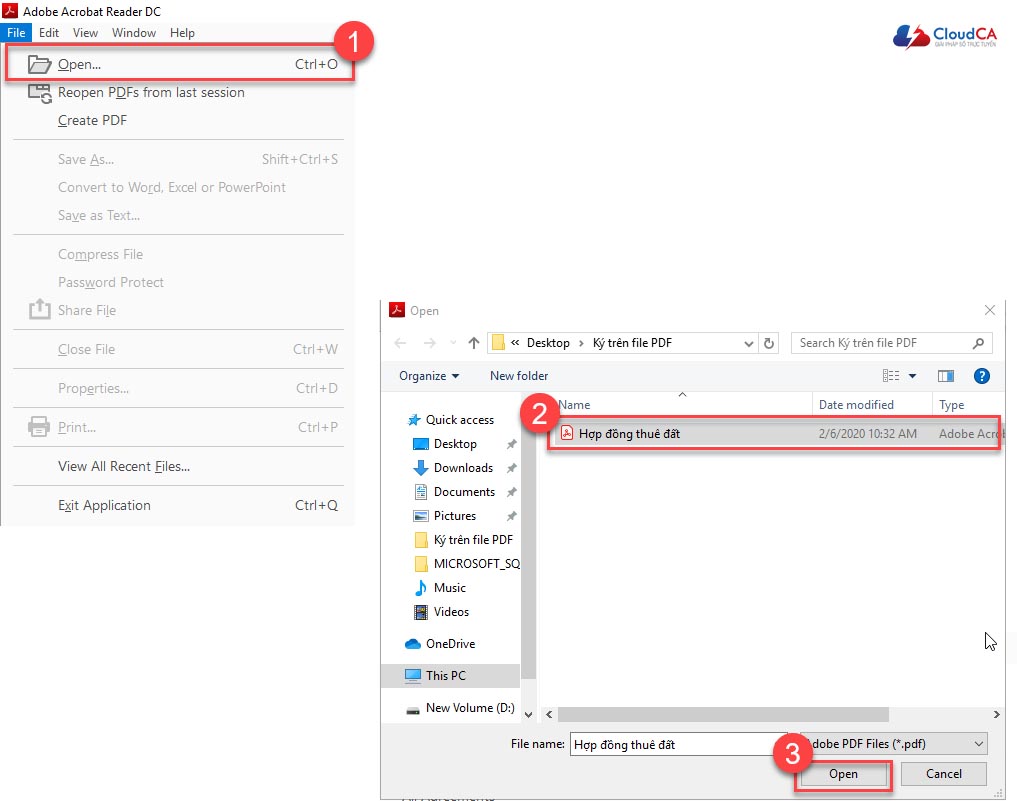The image size is (1017, 801).
Task: Sort files by Date modified column
Action: coord(872,405)
